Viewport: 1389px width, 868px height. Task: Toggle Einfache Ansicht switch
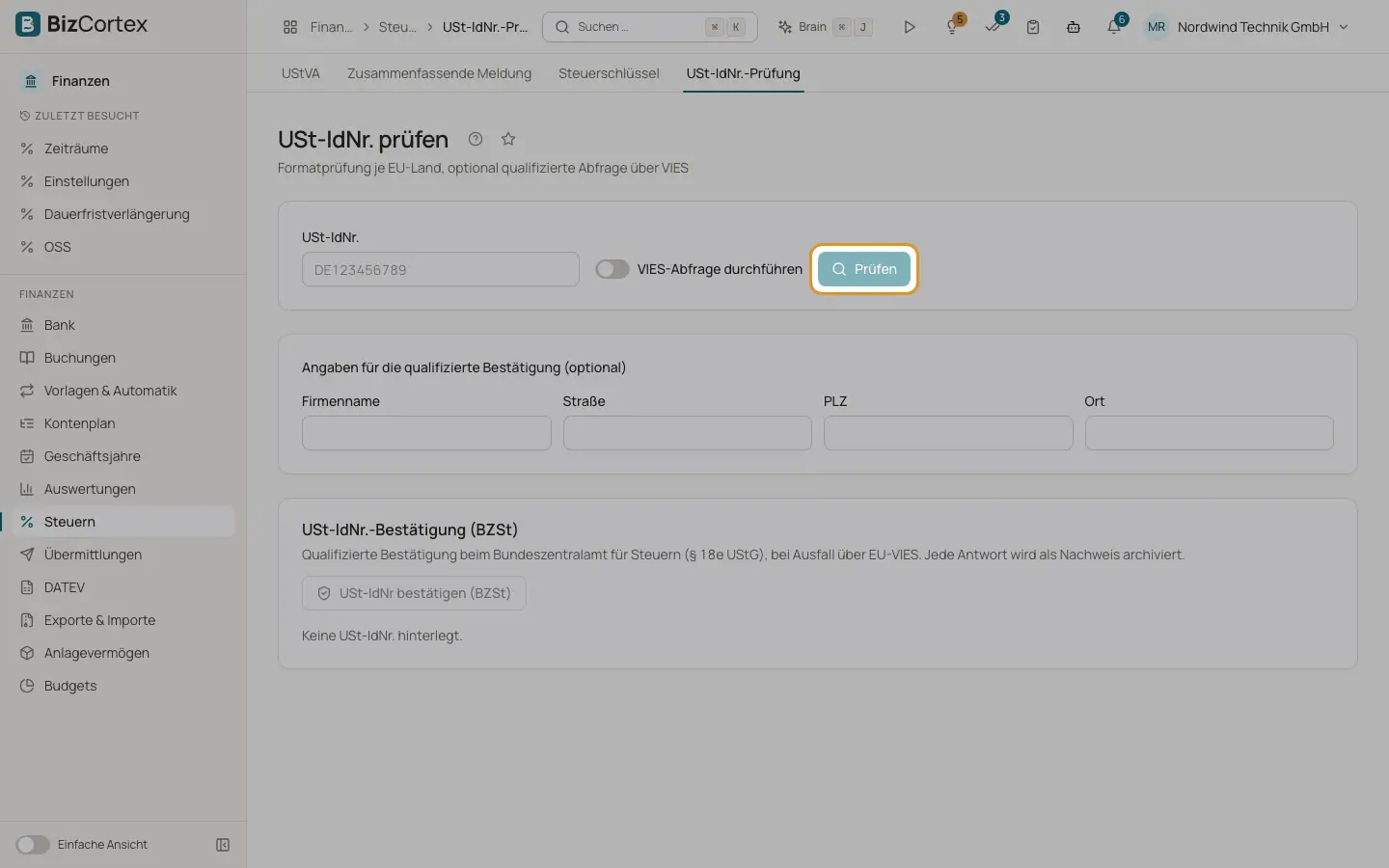coord(33,845)
